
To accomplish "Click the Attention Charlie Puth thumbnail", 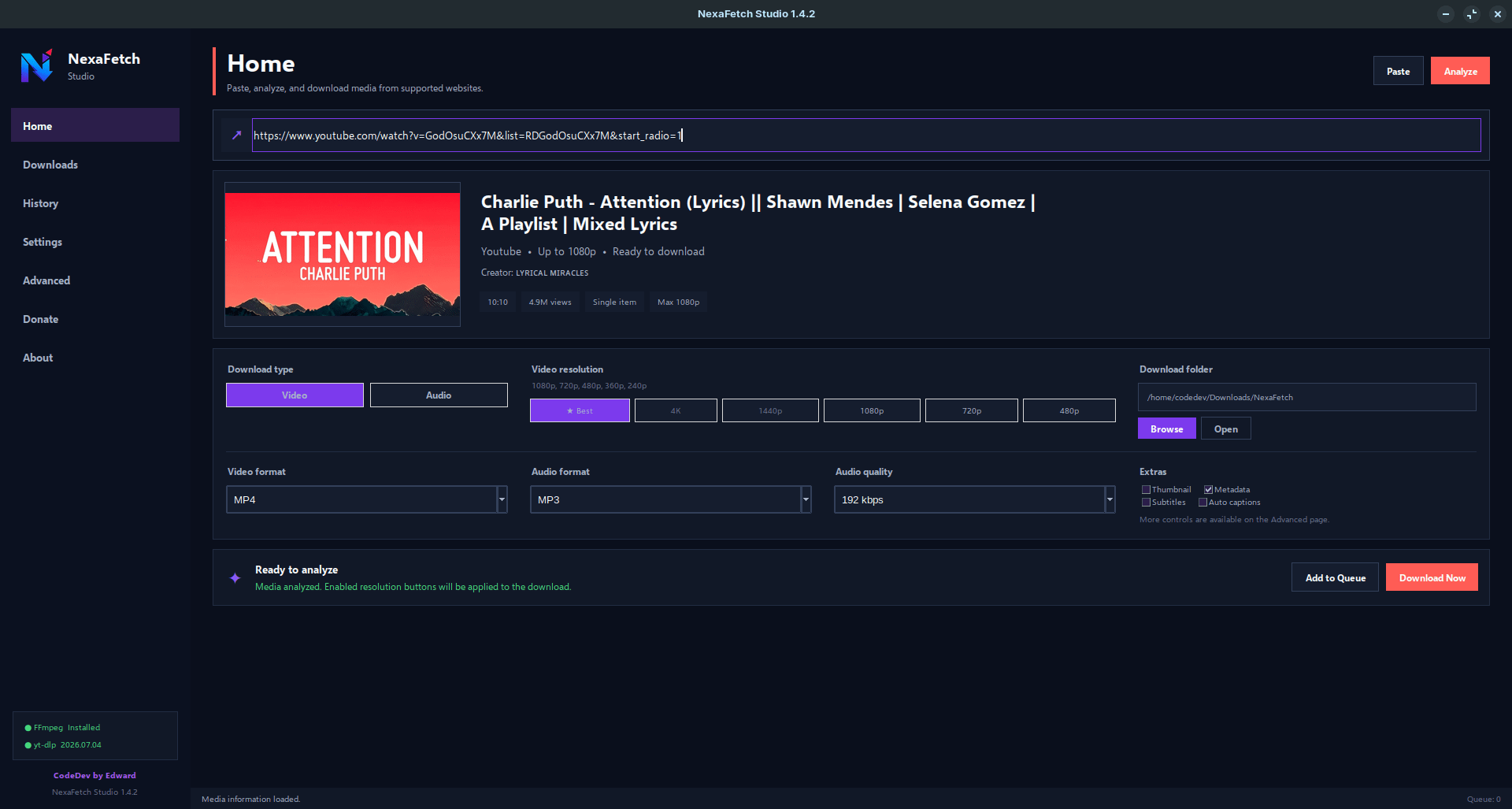I will [x=343, y=254].
